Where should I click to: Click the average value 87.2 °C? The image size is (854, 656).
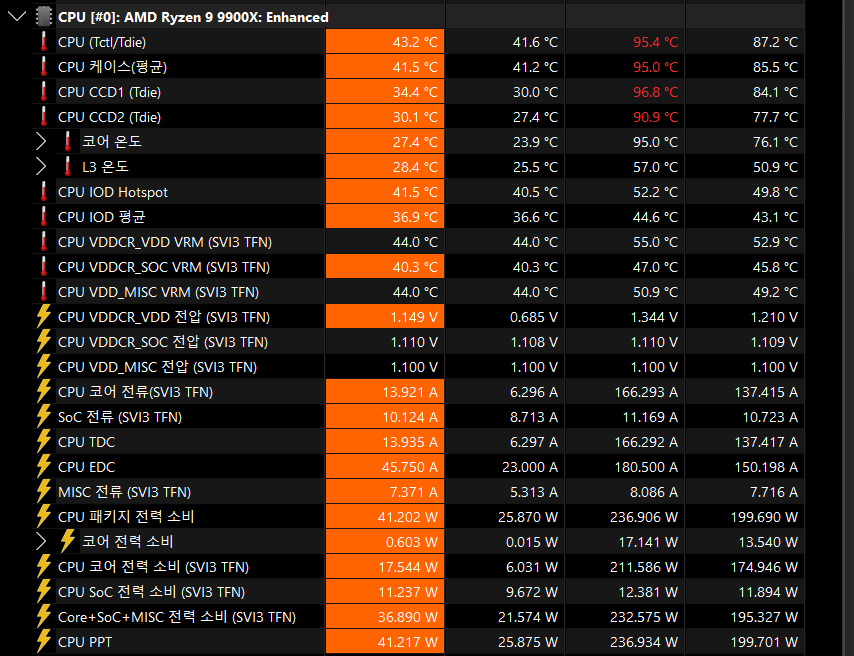775,42
